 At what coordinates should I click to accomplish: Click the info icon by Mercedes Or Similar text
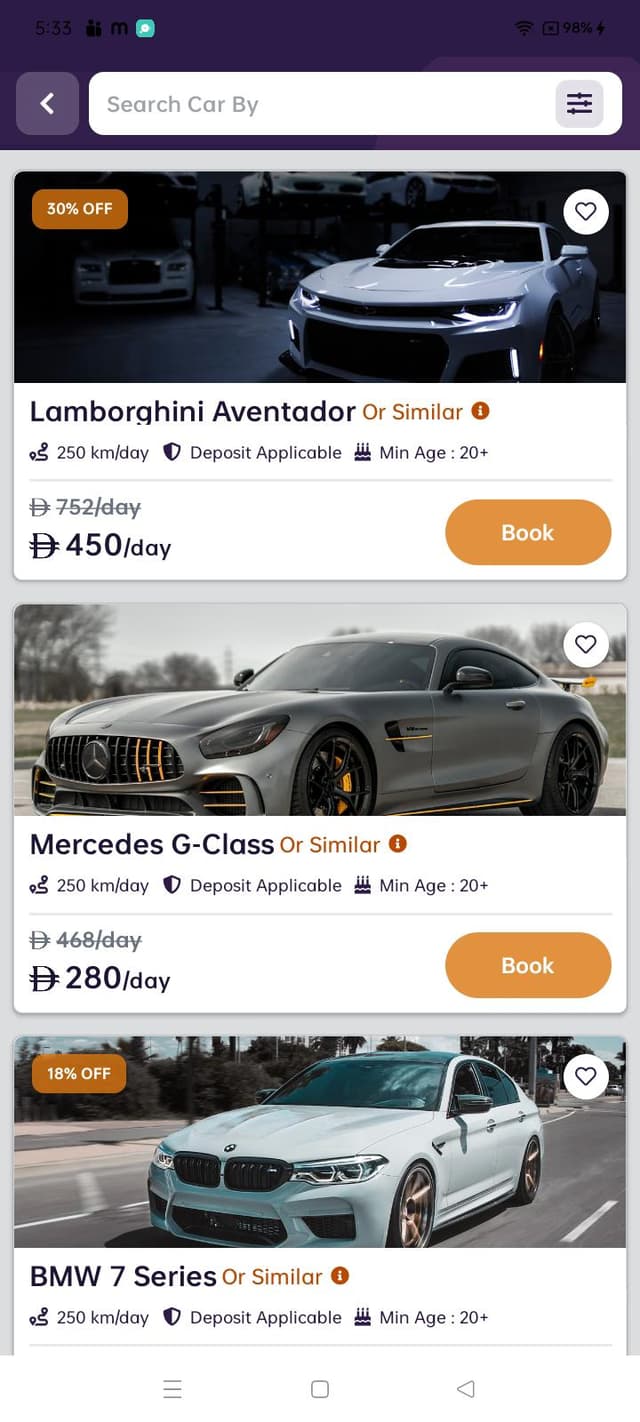click(398, 844)
